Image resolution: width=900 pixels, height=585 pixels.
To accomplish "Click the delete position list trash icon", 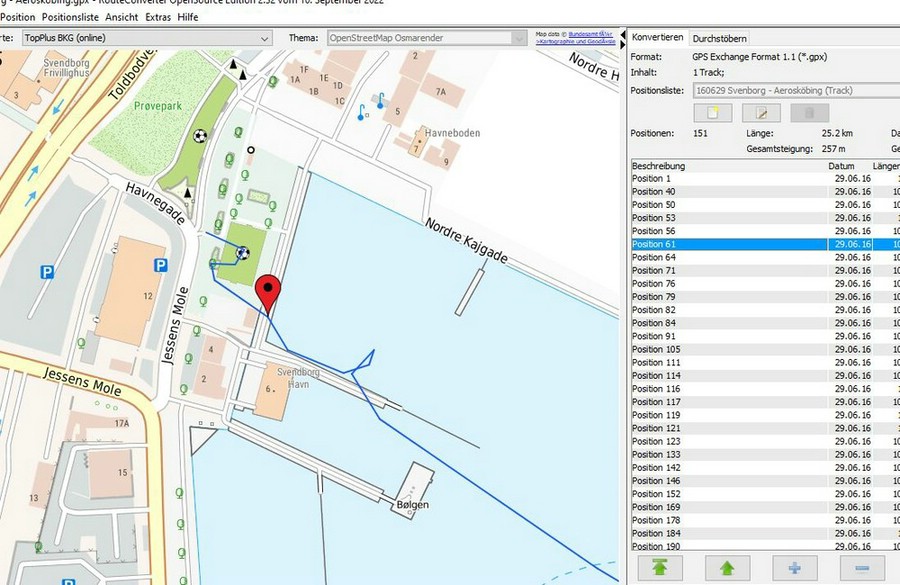I will 810,113.
